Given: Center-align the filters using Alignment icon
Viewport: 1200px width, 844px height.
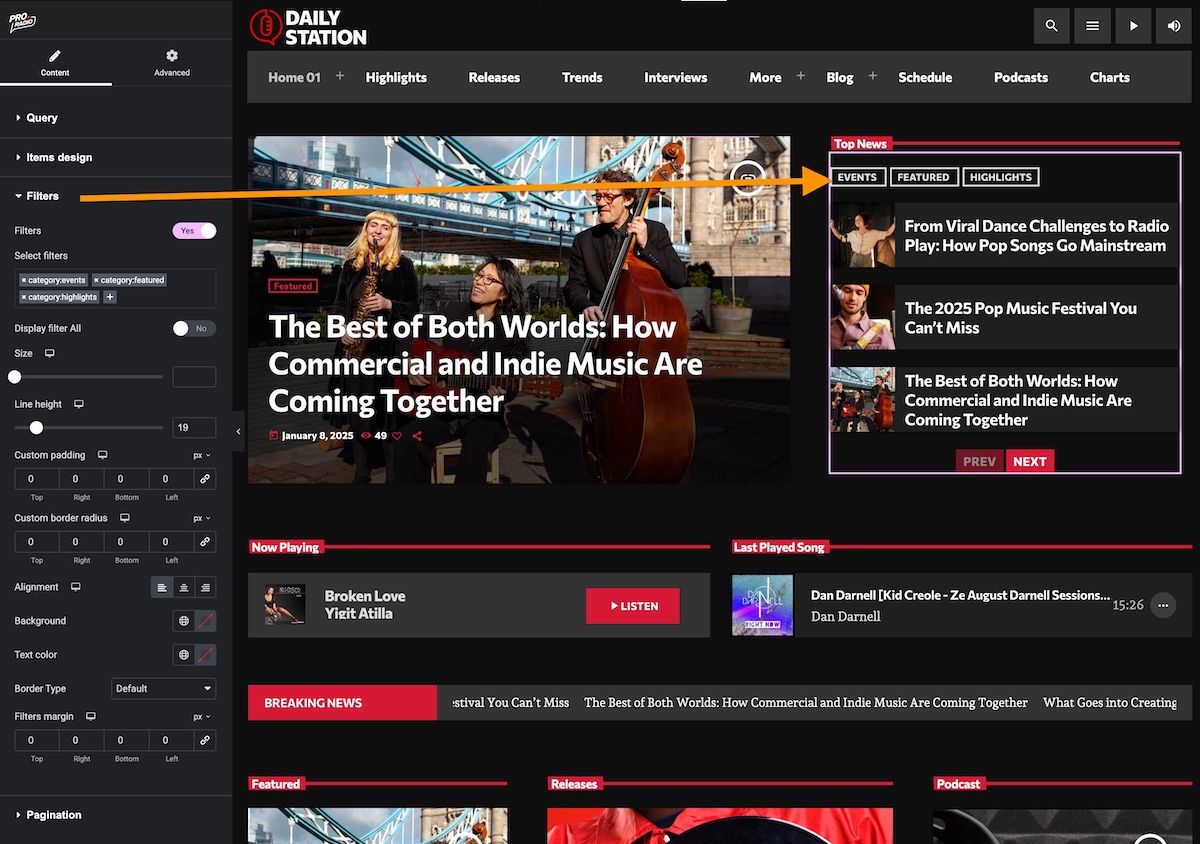Looking at the screenshot, I should [x=184, y=588].
